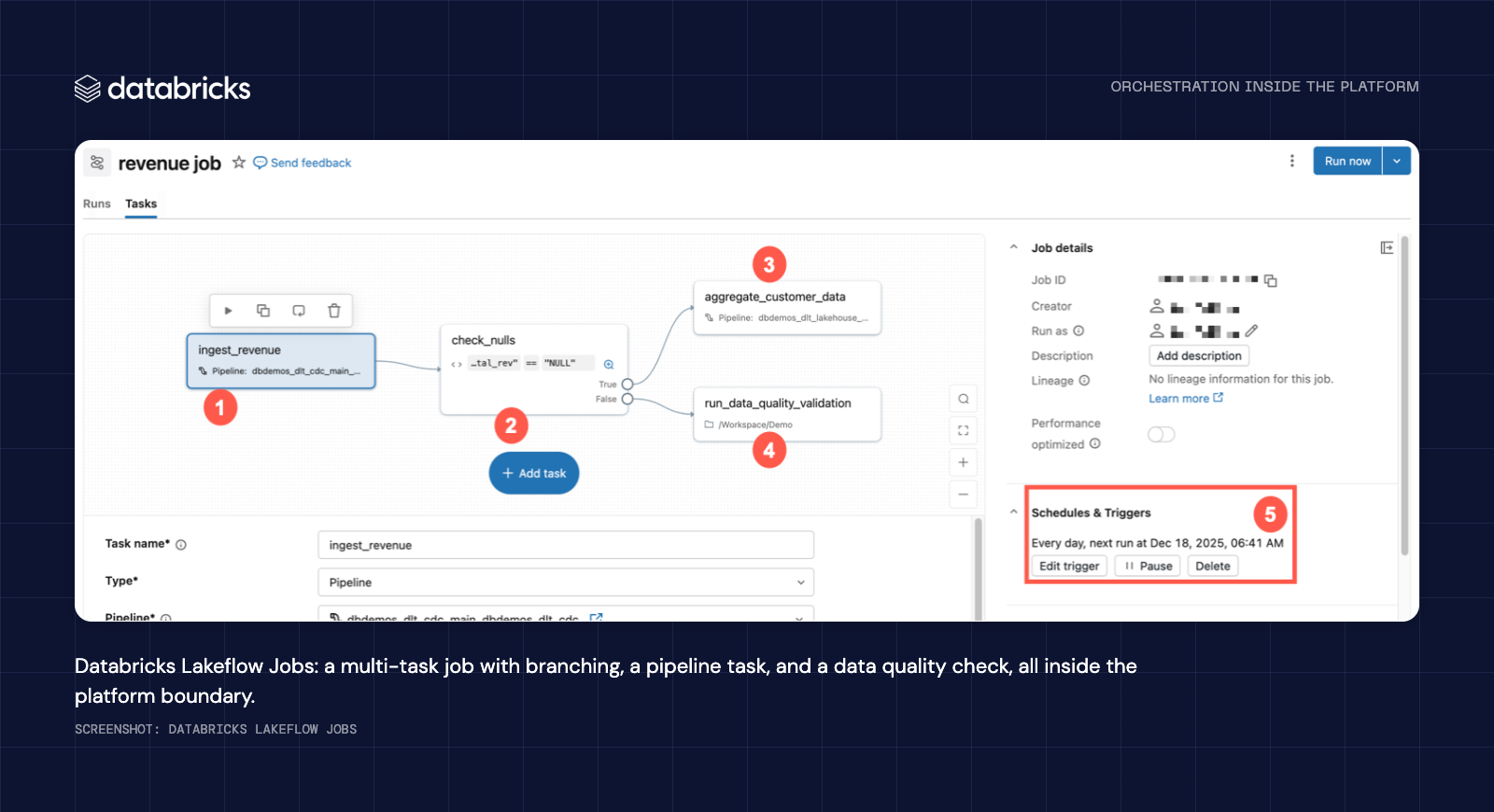Screen dimensions: 1494x812
Task: Fit the graph to view with the fullscreen icon
Action: [964, 430]
